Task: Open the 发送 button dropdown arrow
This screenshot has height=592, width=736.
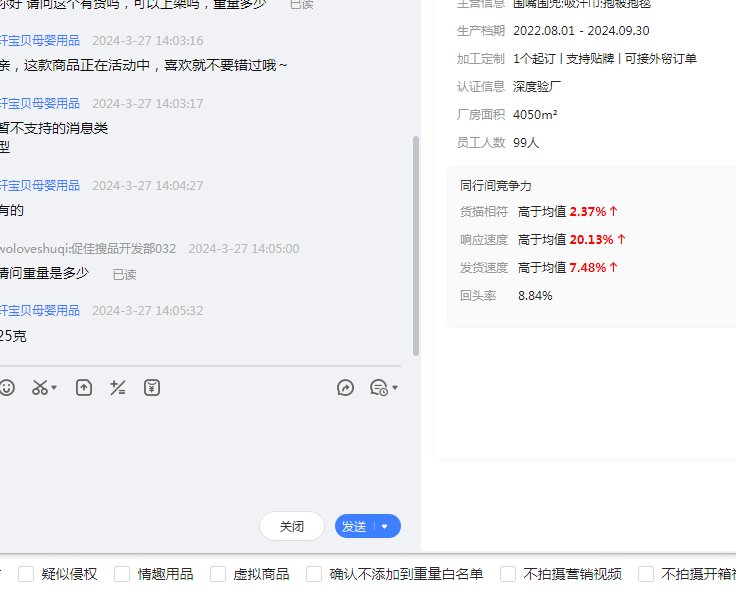Action: click(385, 527)
